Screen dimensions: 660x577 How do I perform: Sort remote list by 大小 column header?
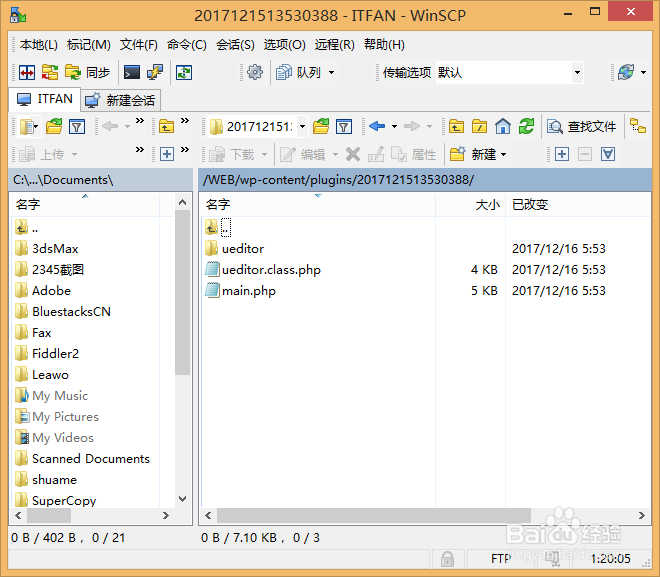pyautogui.click(x=471, y=205)
